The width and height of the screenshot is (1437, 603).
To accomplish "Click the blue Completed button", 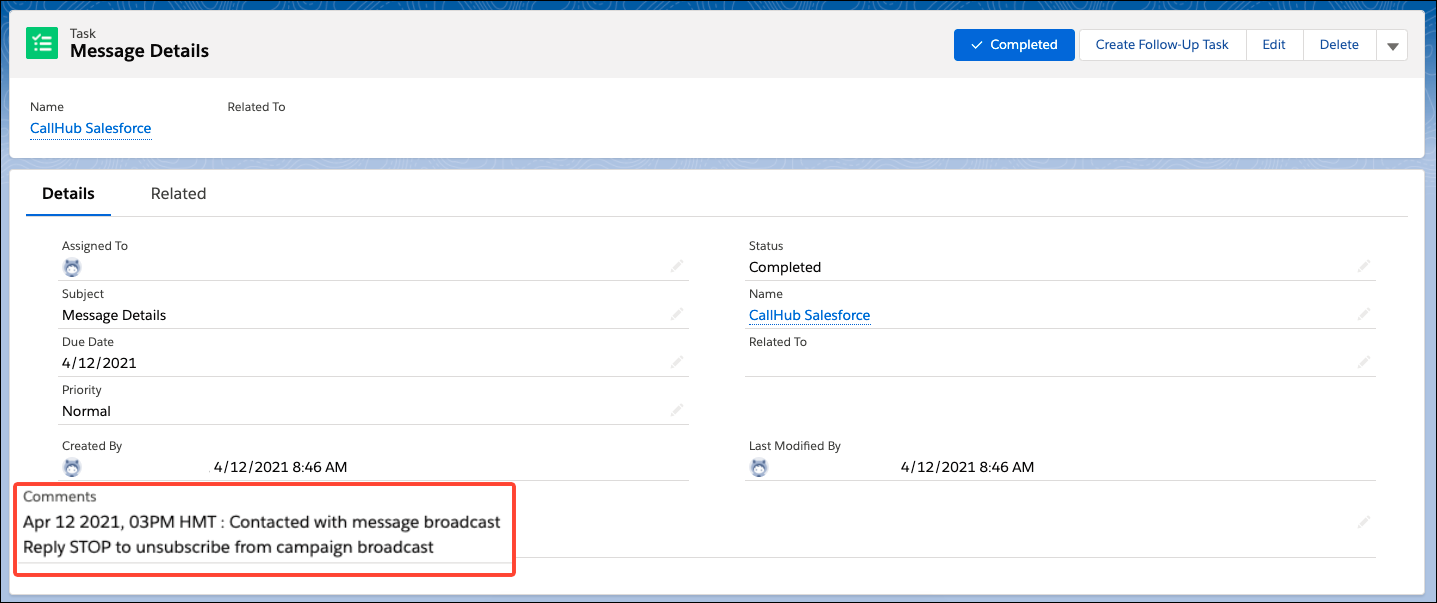I will tap(1014, 45).
